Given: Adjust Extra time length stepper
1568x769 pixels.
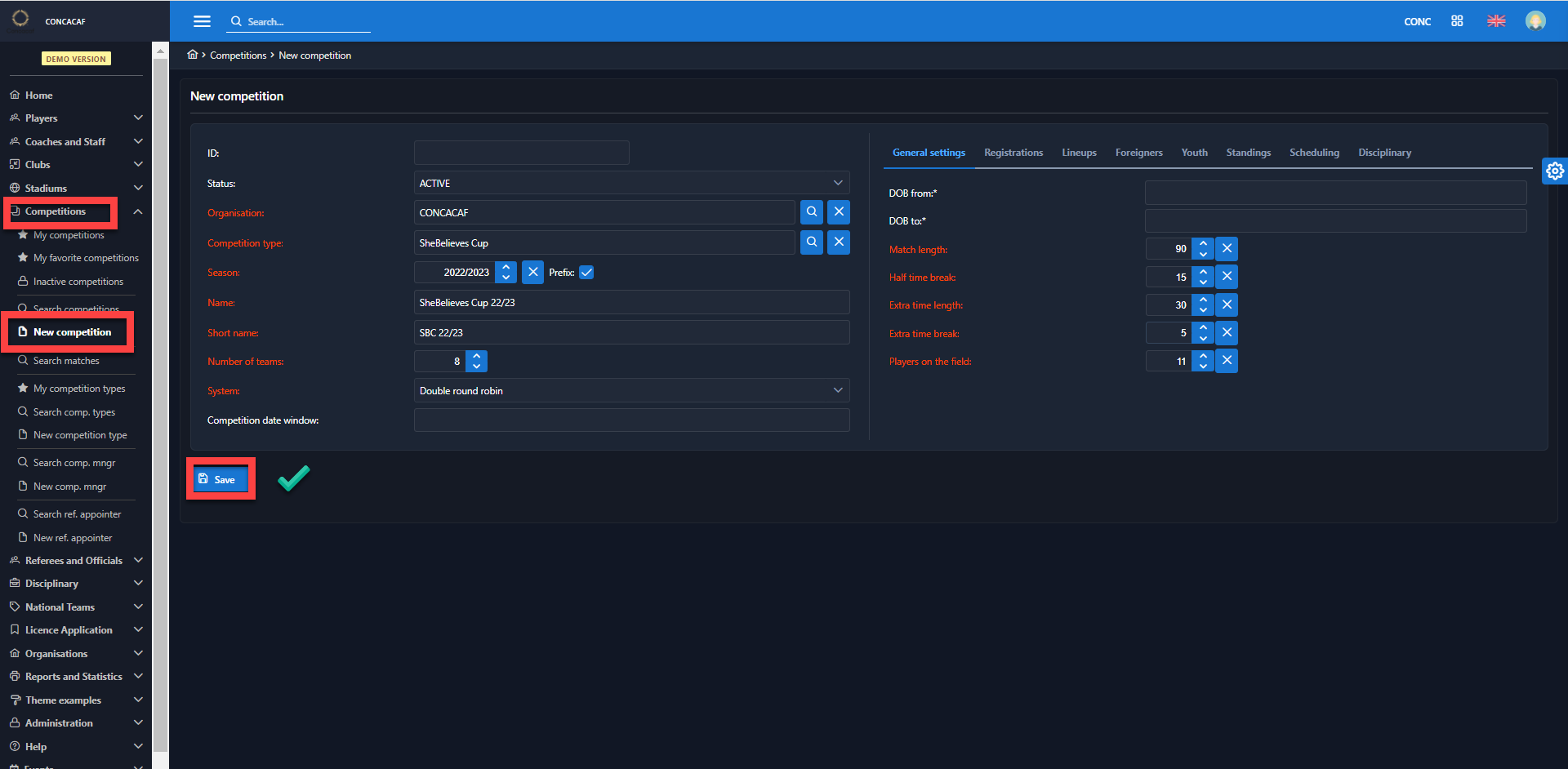Looking at the screenshot, I should click(x=1203, y=304).
